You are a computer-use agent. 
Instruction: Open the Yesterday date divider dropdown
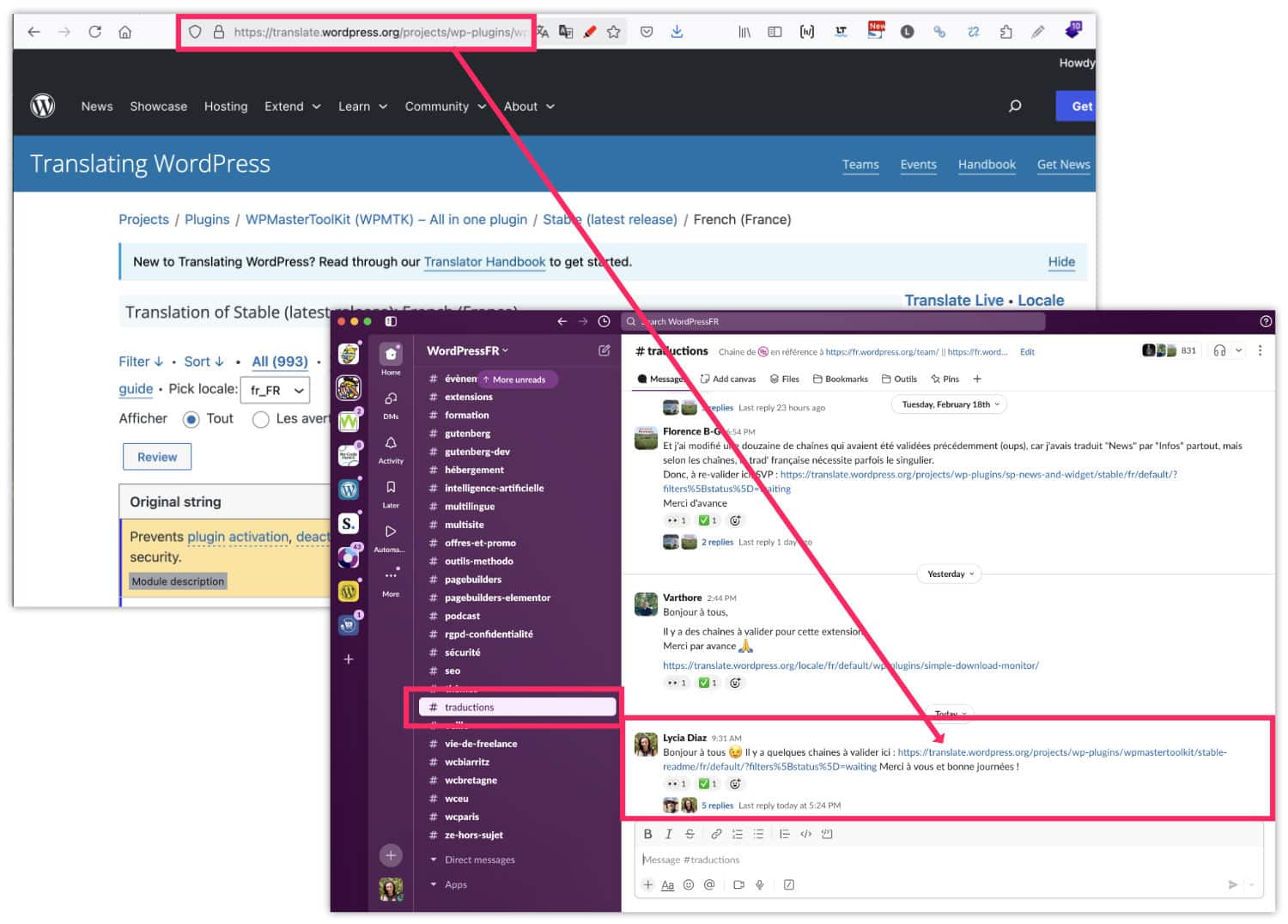coord(950,574)
